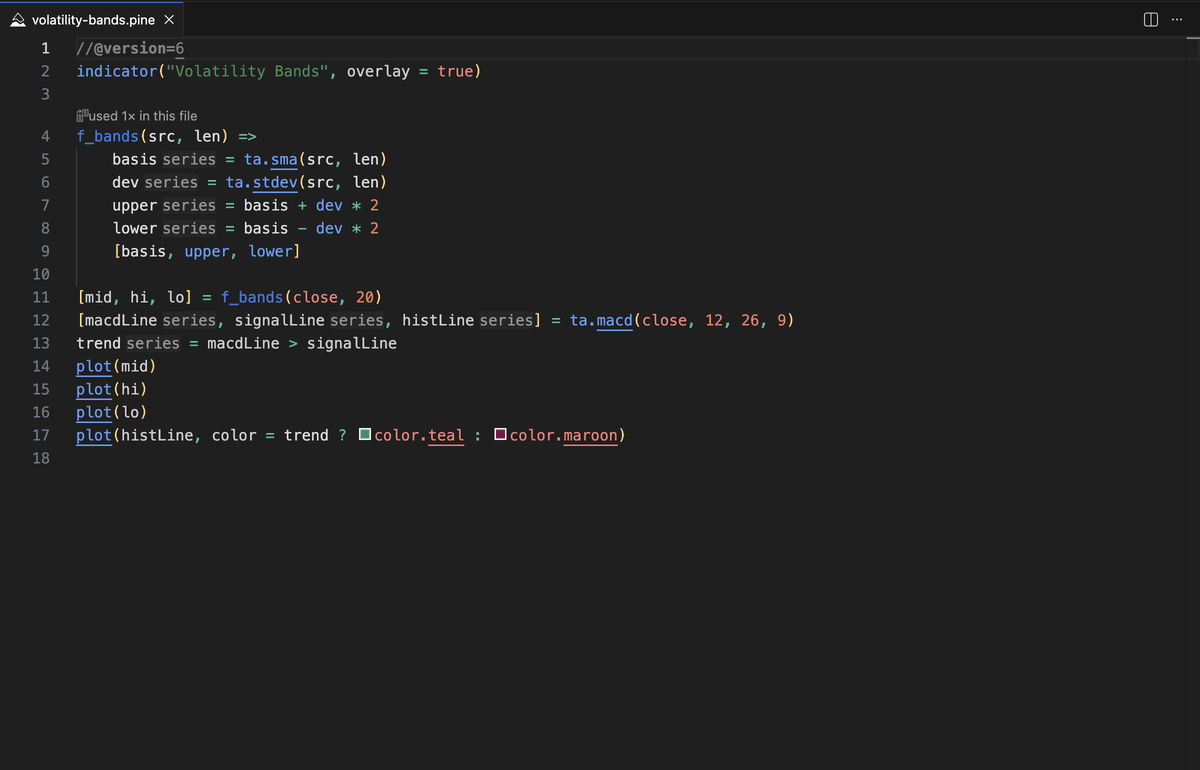Click the color.maroon text
This screenshot has height=770, width=1200.
[564, 435]
